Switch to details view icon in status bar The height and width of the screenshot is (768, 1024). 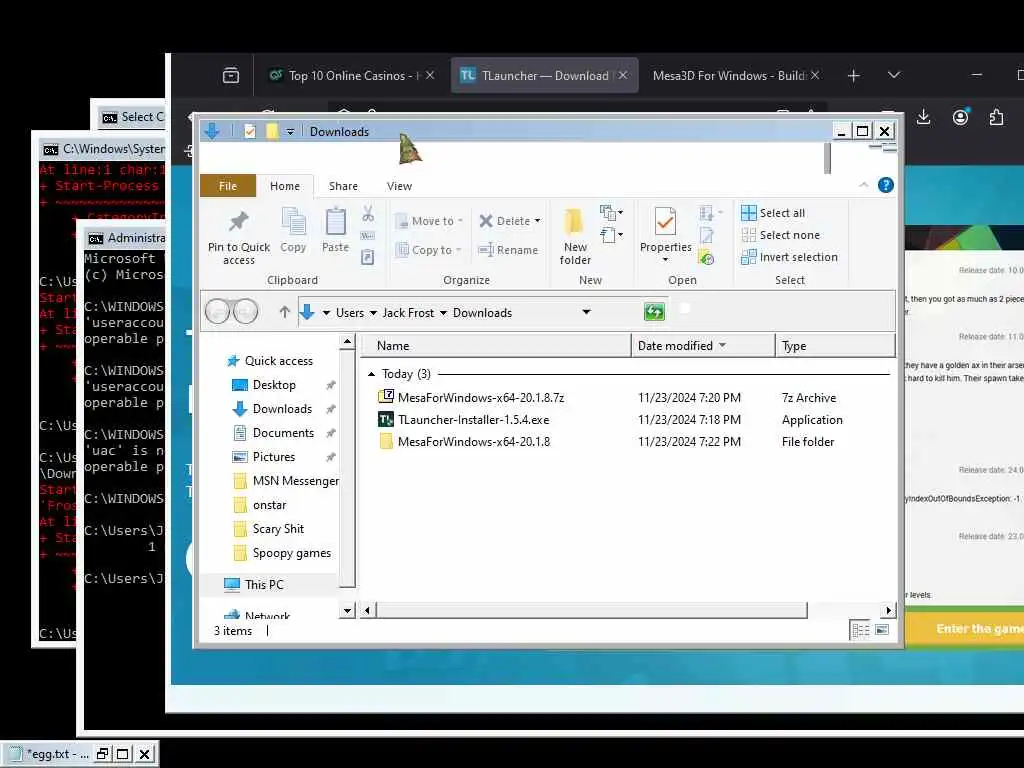coord(861,630)
